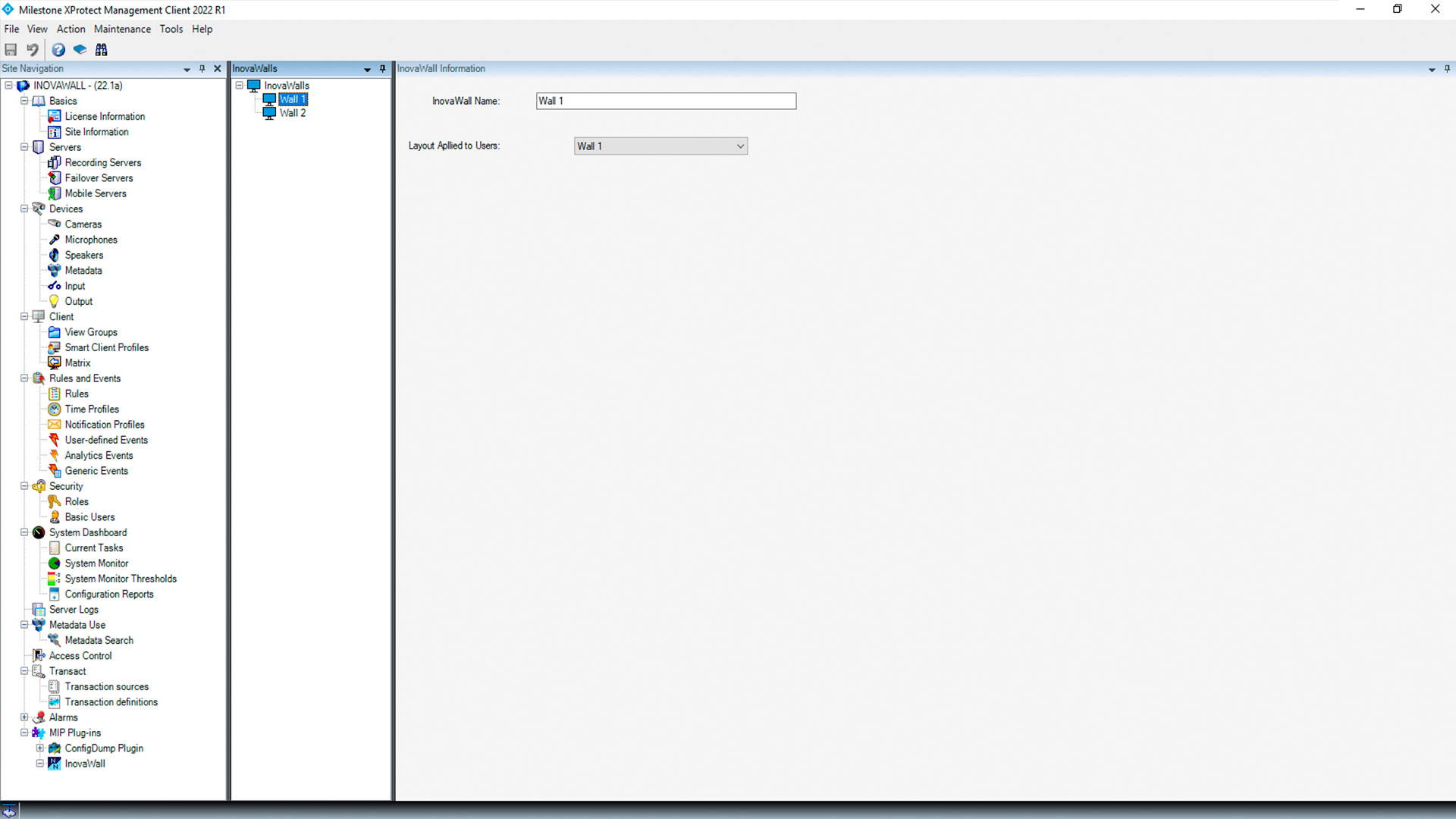This screenshot has width=1456, height=819.
Task: Select Analytics Events item
Action: tap(99, 456)
